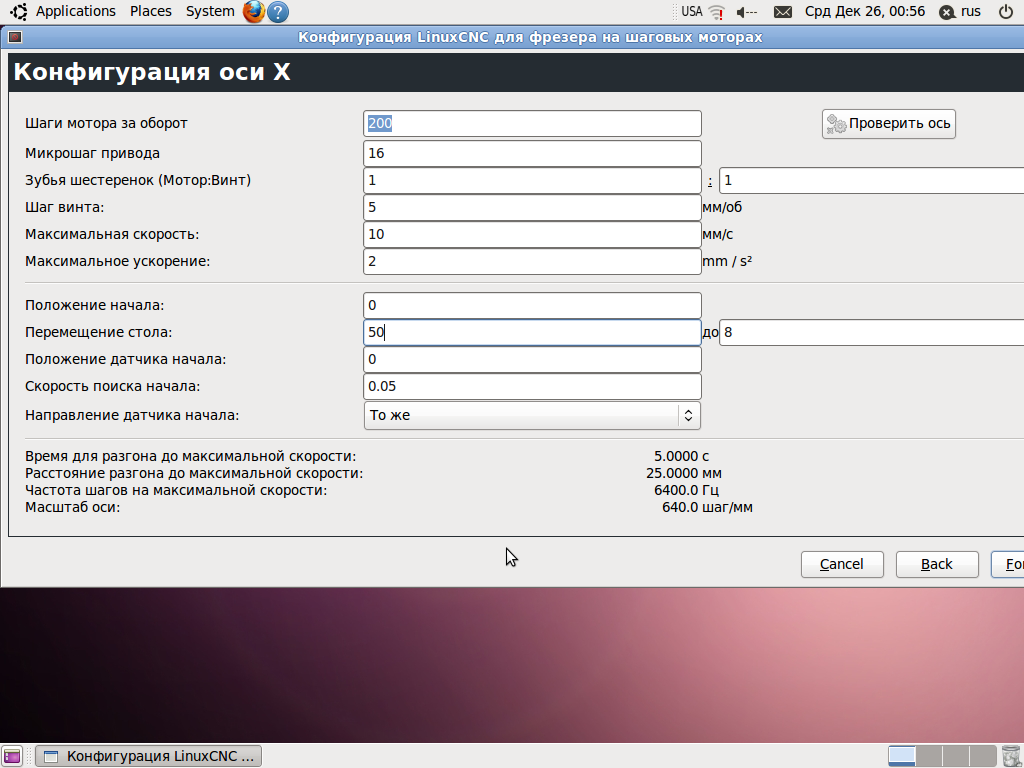Open the Applications menu
The image size is (1024, 768).
76,11
